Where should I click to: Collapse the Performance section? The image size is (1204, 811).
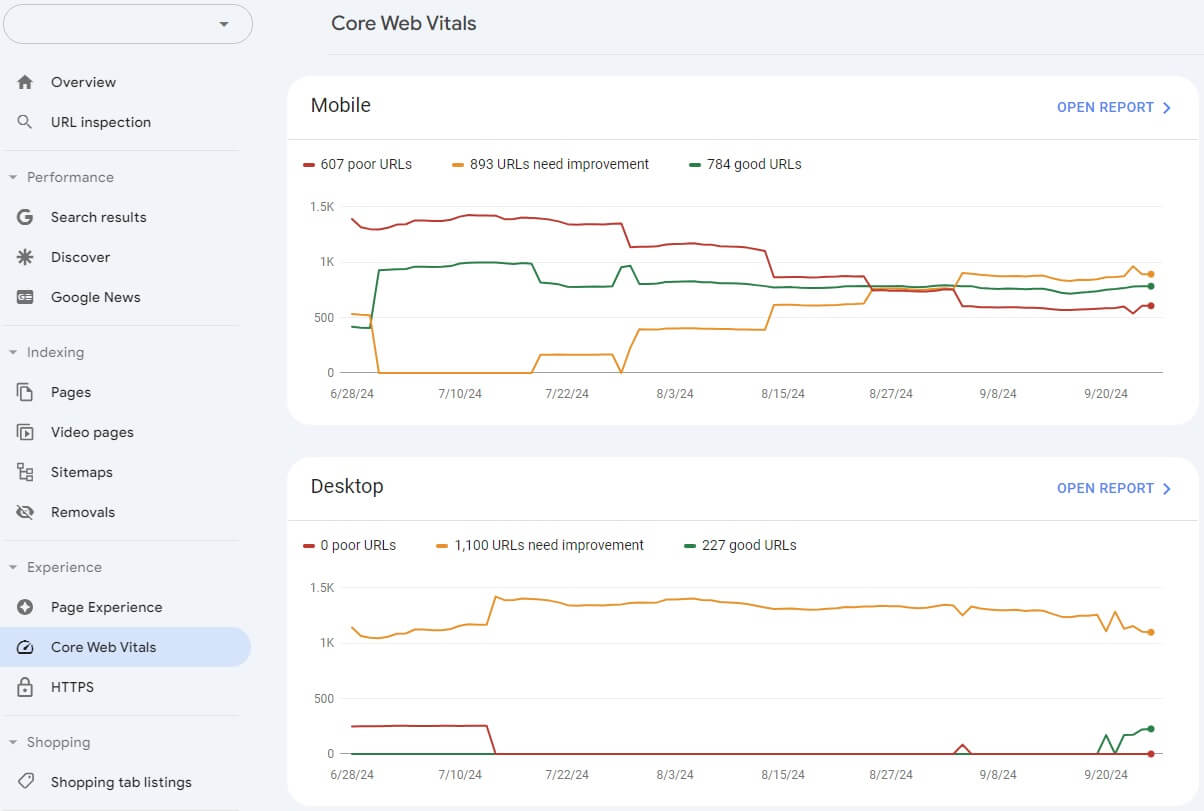(x=13, y=177)
